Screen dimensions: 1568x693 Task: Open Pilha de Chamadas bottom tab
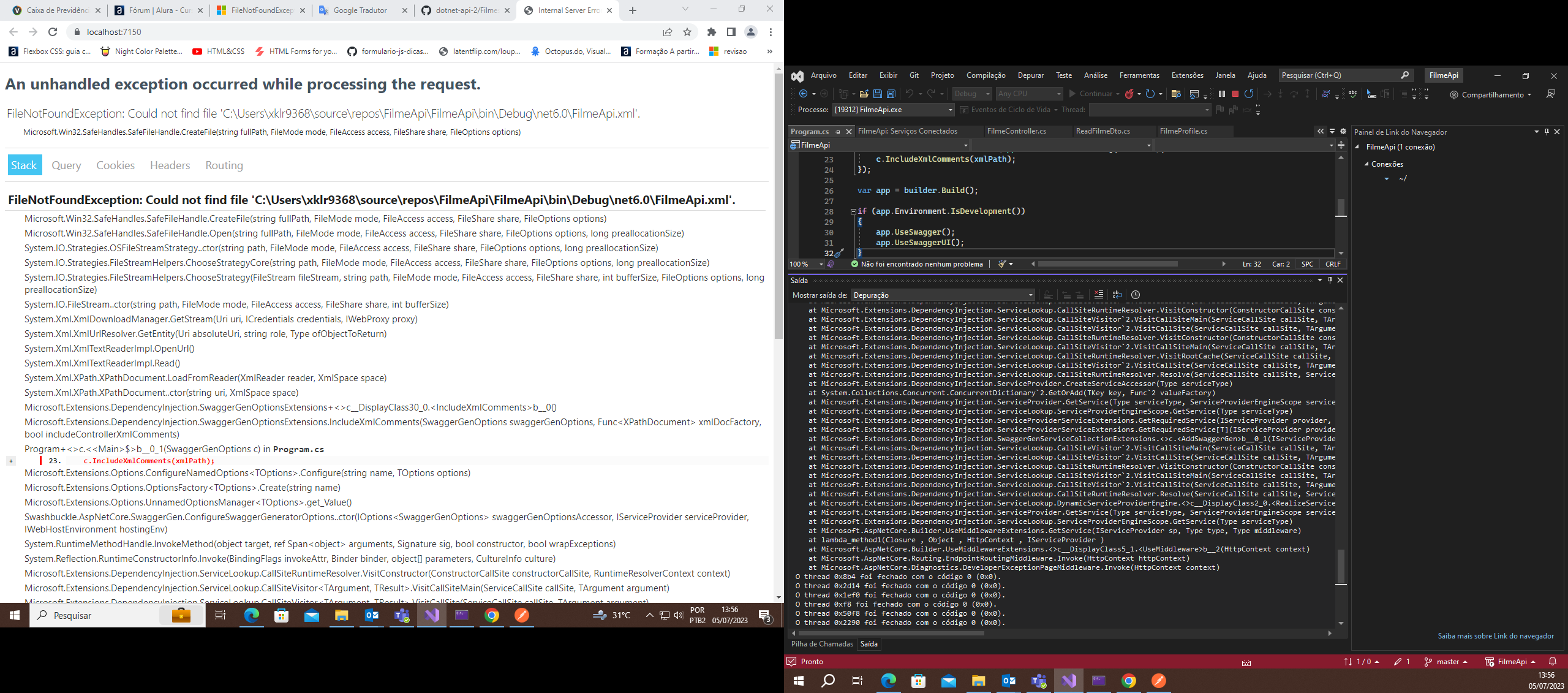(x=822, y=644)
